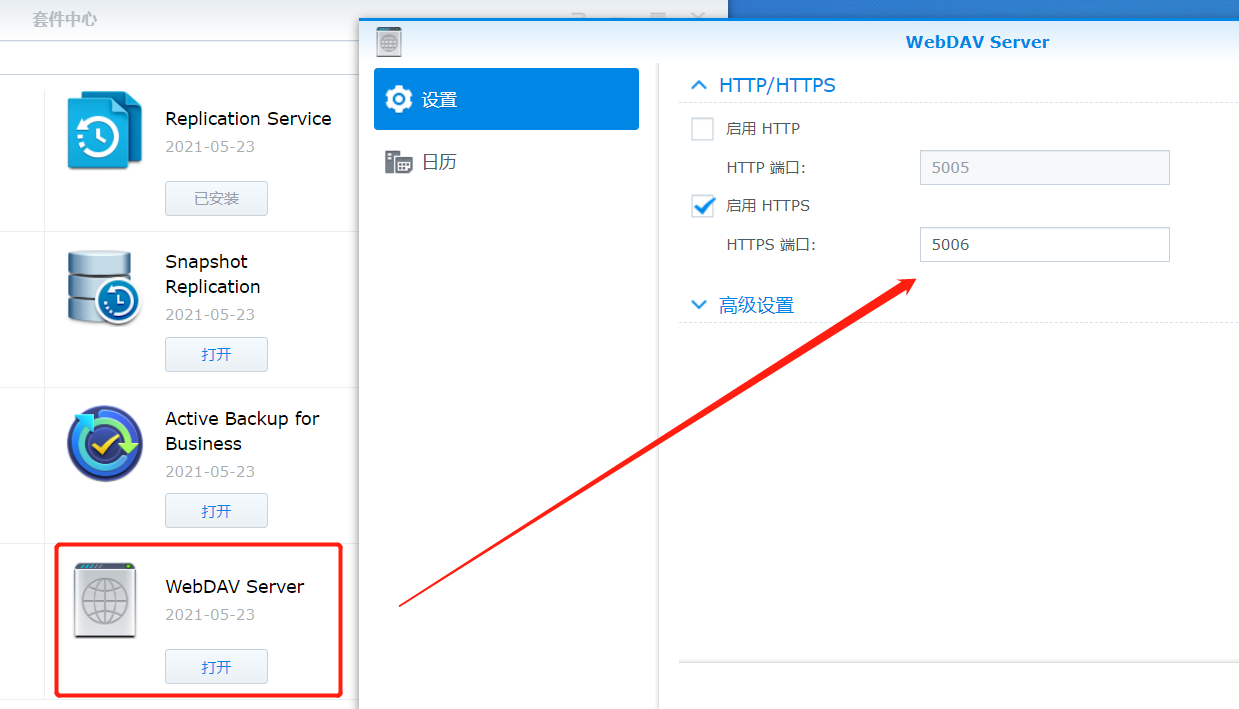Viewport: 1239px width, 709px height.
Task: Open the 日历 tab in sidebar
Action: click(x=506, y=162)
